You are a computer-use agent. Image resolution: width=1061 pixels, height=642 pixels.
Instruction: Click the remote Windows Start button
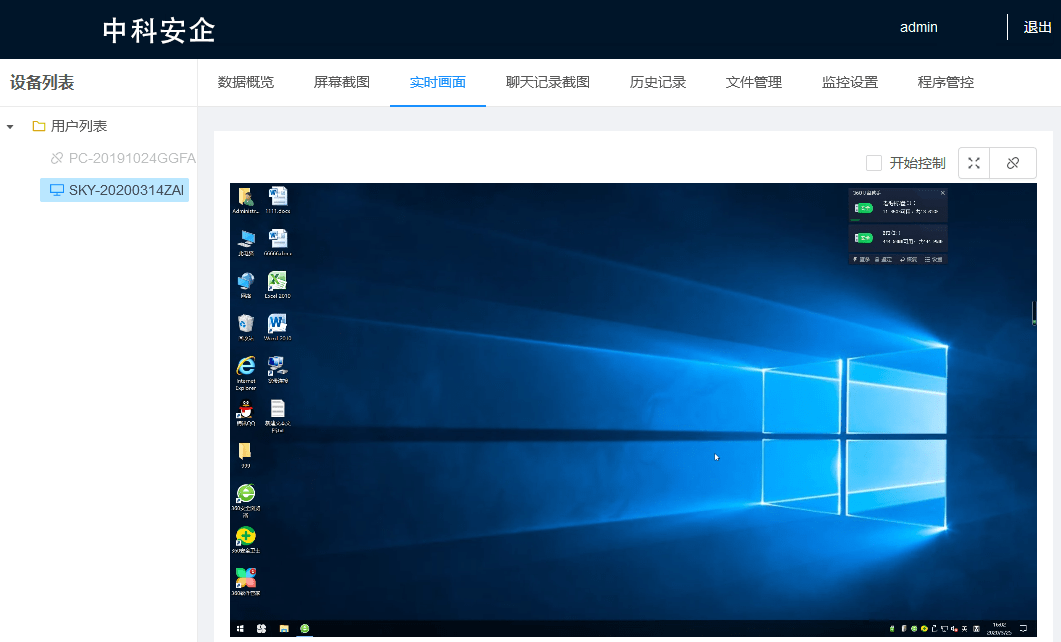(240, 628)
